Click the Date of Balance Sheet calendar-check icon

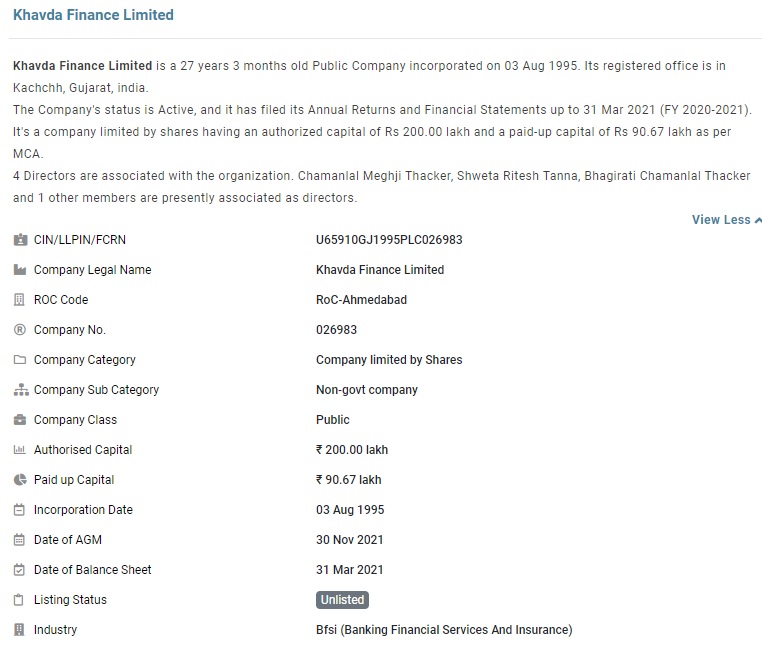(20, 570)
